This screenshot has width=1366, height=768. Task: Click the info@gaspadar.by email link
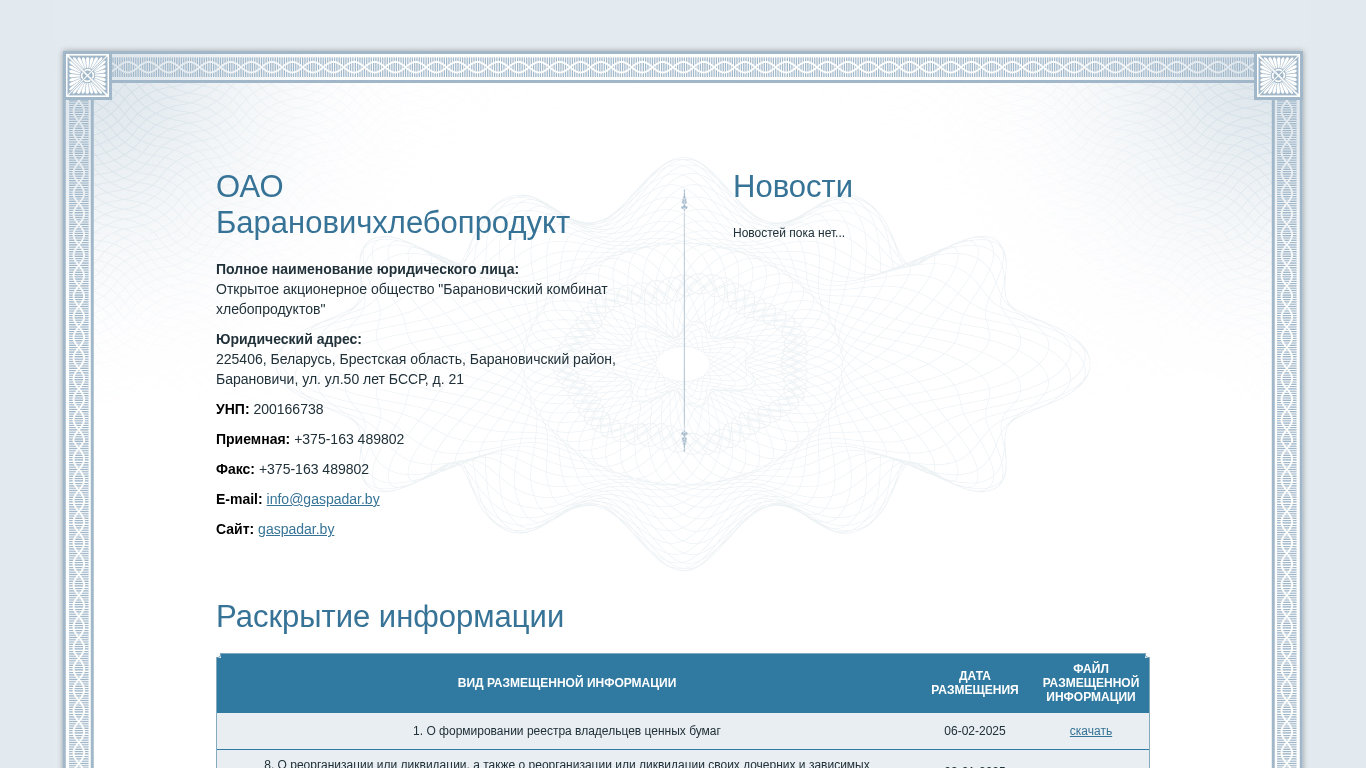(322, 499)
